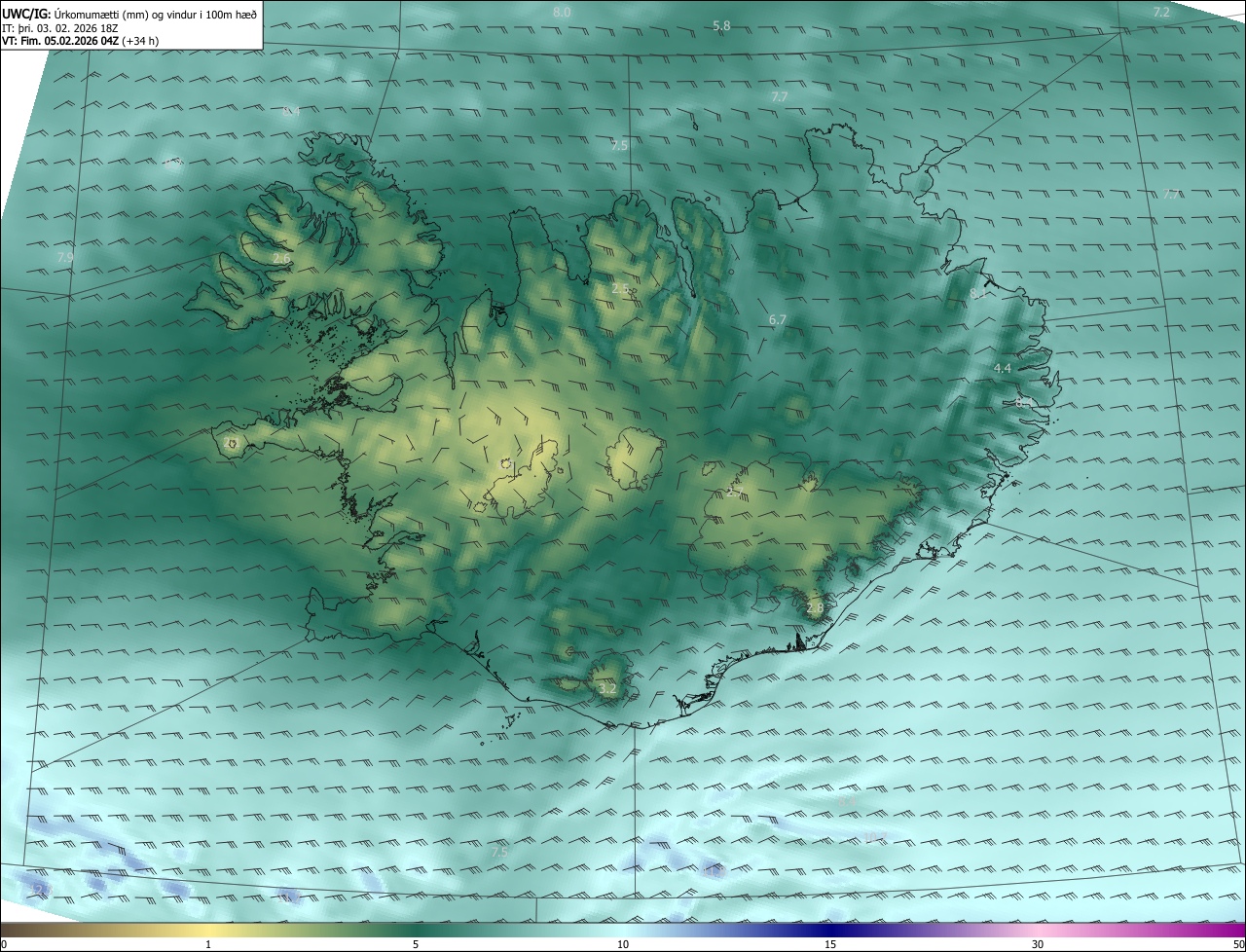
Task: Click the 8.0 value label
Action: point(562,12)
